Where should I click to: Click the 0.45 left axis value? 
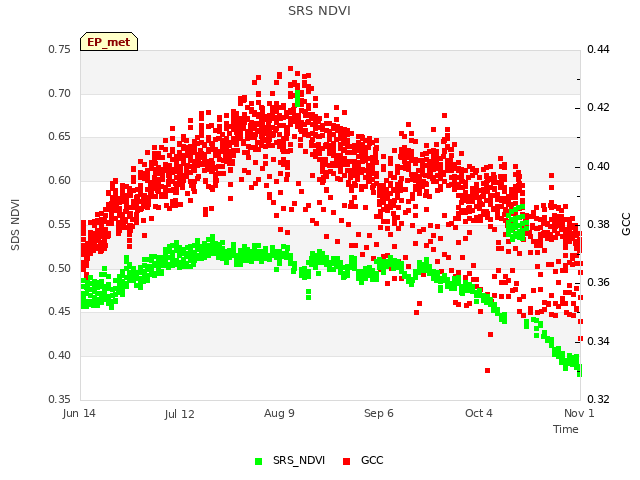pos(60,311)
